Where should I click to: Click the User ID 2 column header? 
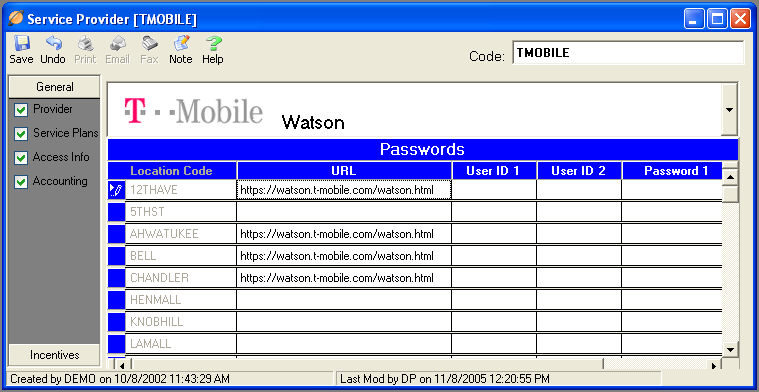579,171
